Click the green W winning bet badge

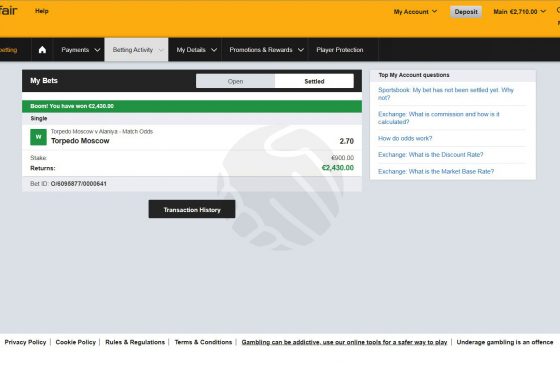click(38, 137)
